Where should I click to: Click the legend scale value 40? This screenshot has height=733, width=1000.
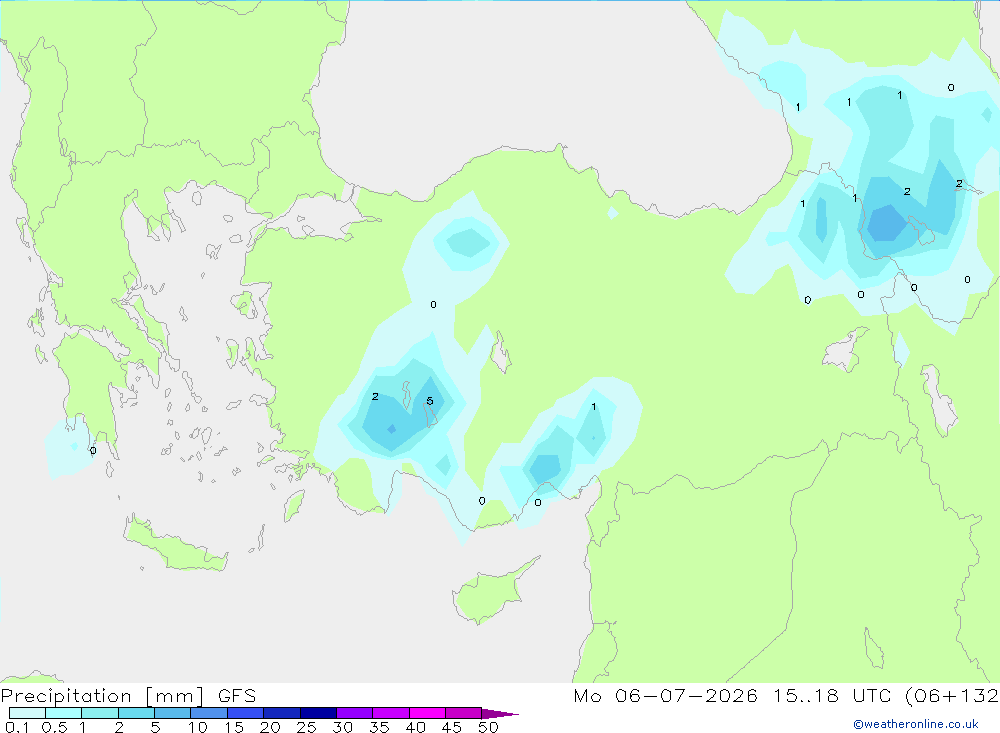(415, 727)
